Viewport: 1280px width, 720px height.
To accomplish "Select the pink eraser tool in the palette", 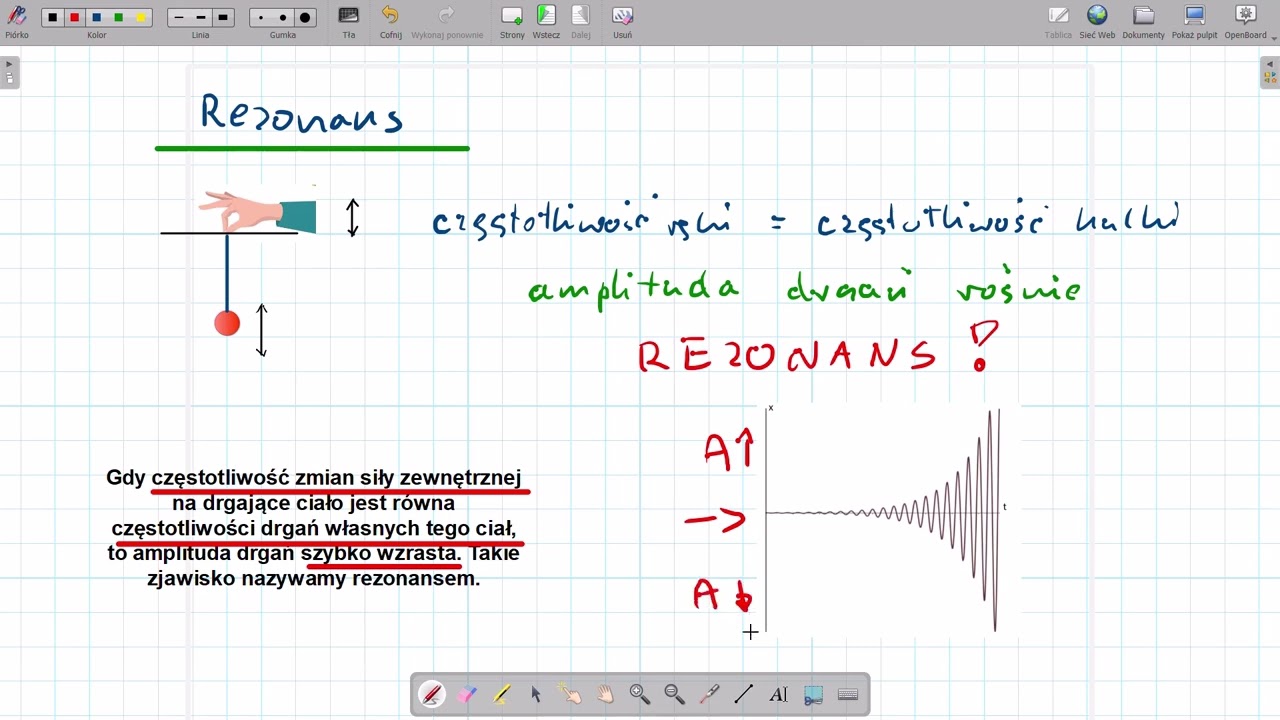I will (x=467, y=695).
